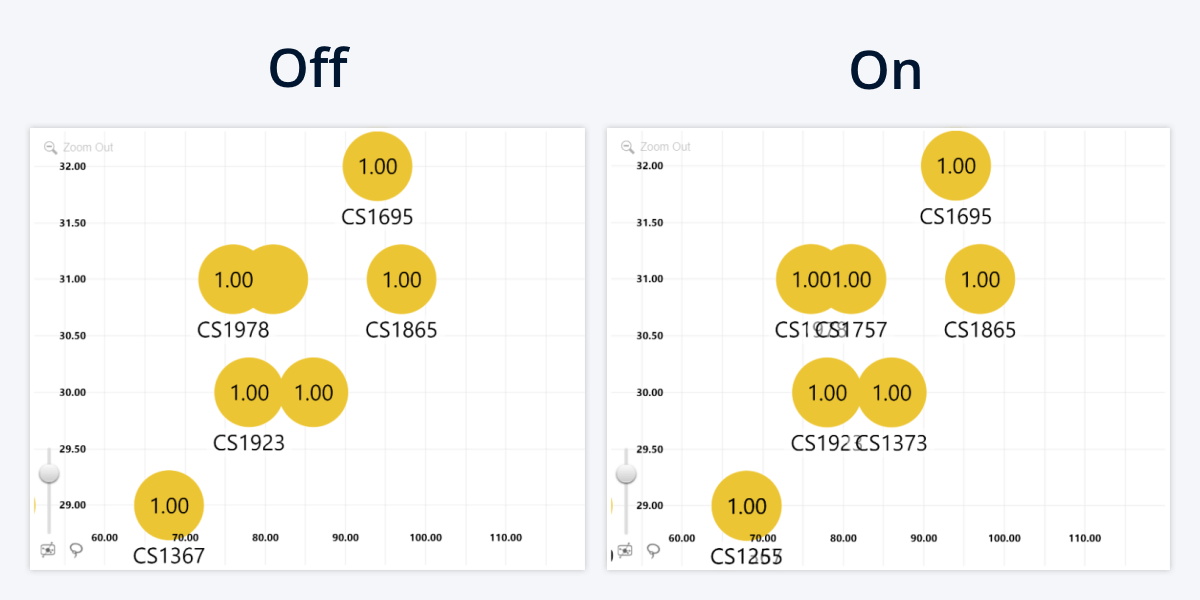Viewport: 1200px width, 600px height.
Task: Select the CS1367 bubble in the Off chart
Action: 169,506
